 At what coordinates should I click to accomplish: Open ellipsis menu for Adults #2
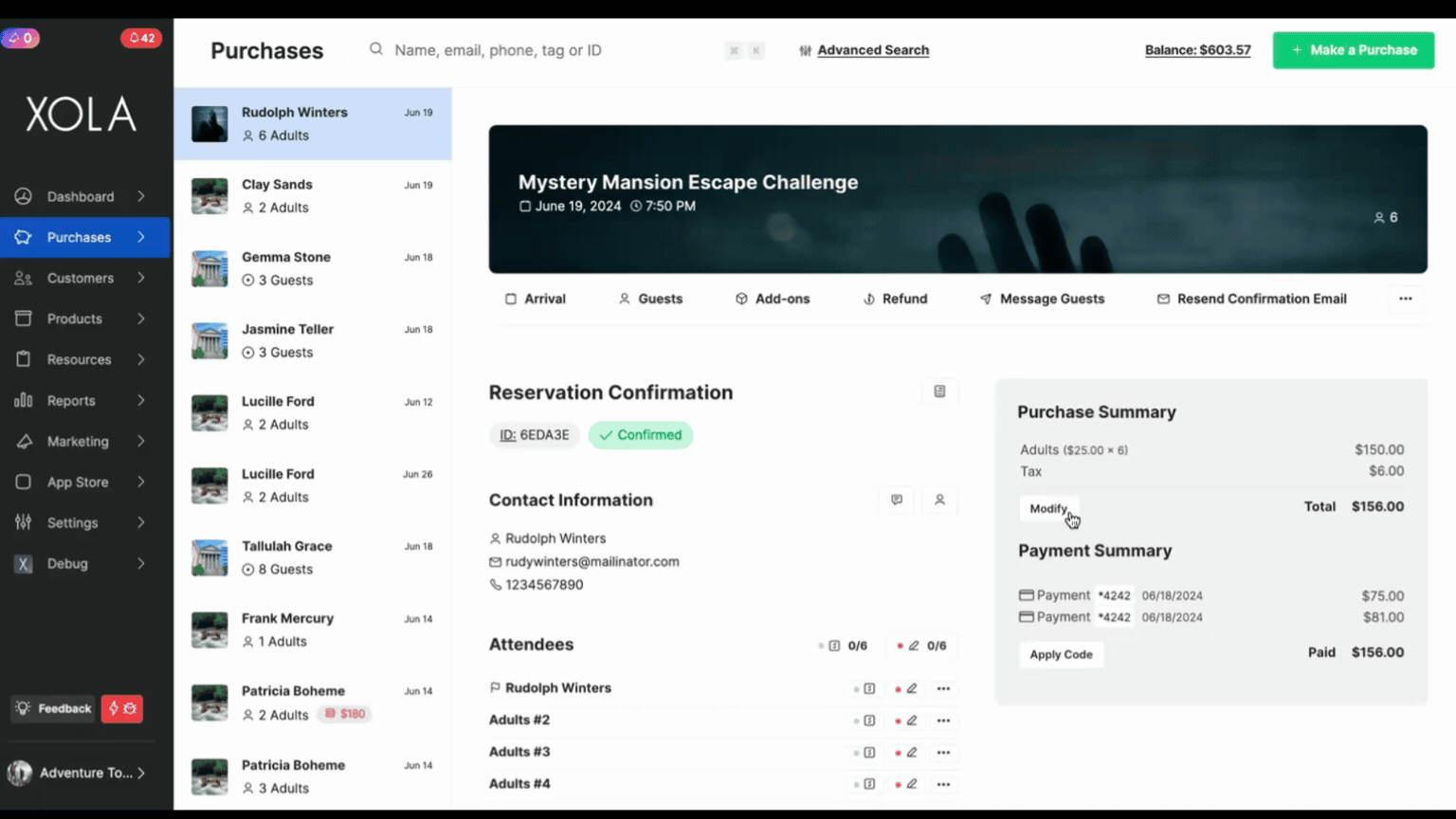(943, 720)
